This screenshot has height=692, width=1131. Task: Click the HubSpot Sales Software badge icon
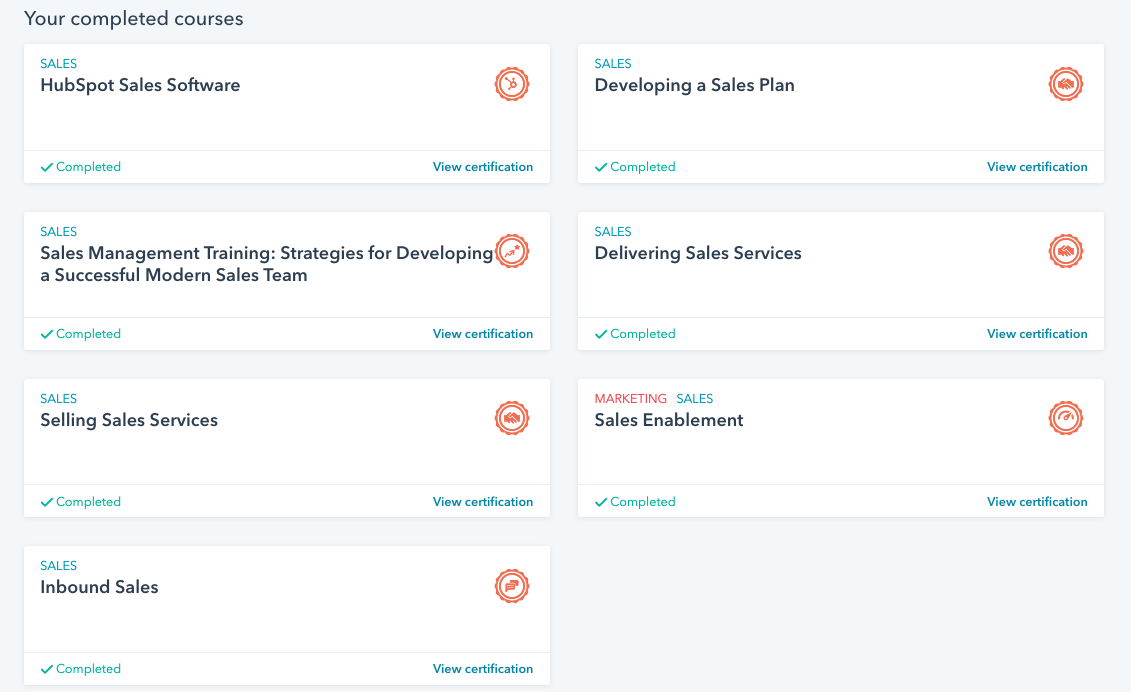coord(511,84)
